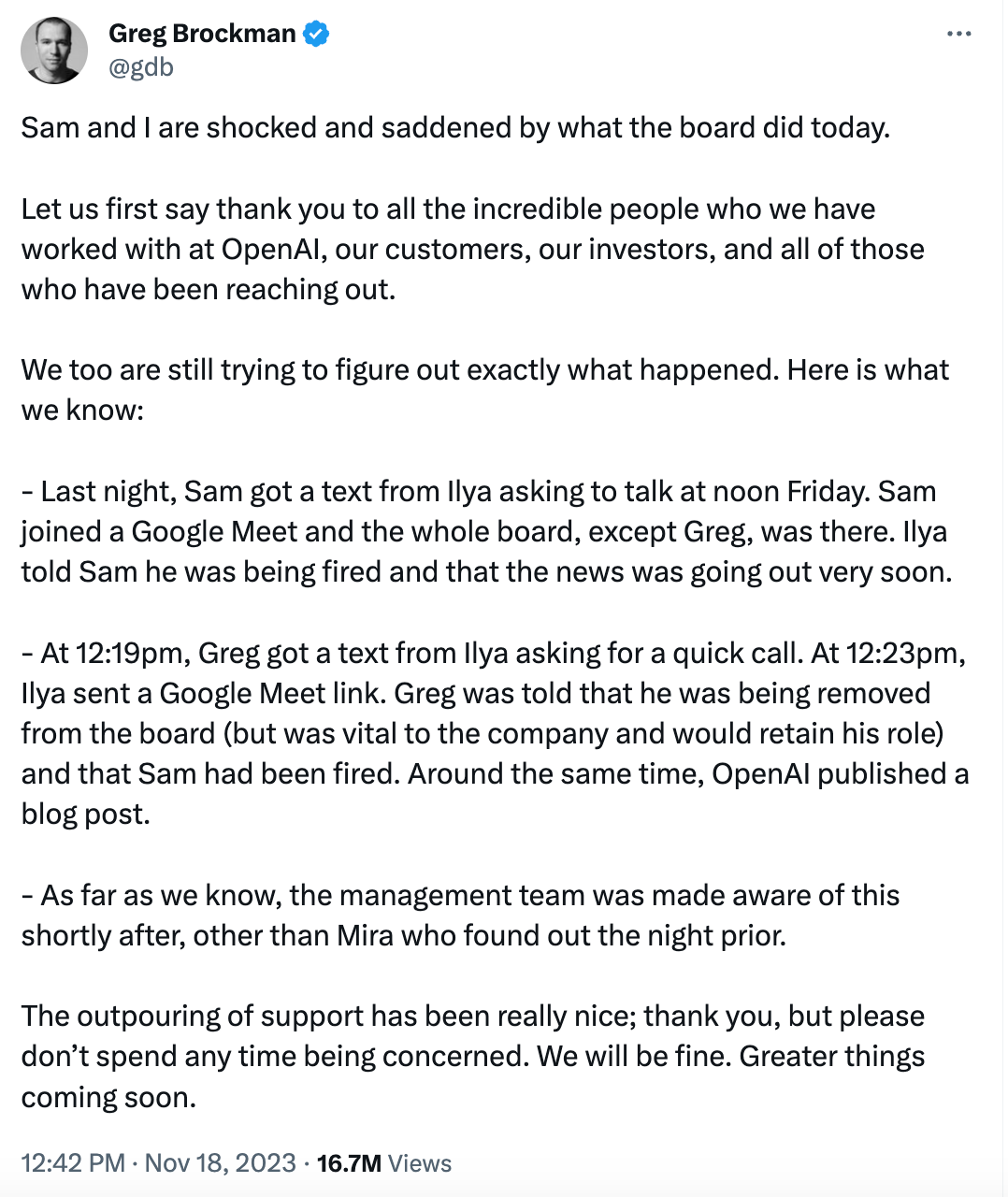Screen dimensions: 1008x1197
Task: Click the blue verified checkmark badge
Action: pos(317,34)
